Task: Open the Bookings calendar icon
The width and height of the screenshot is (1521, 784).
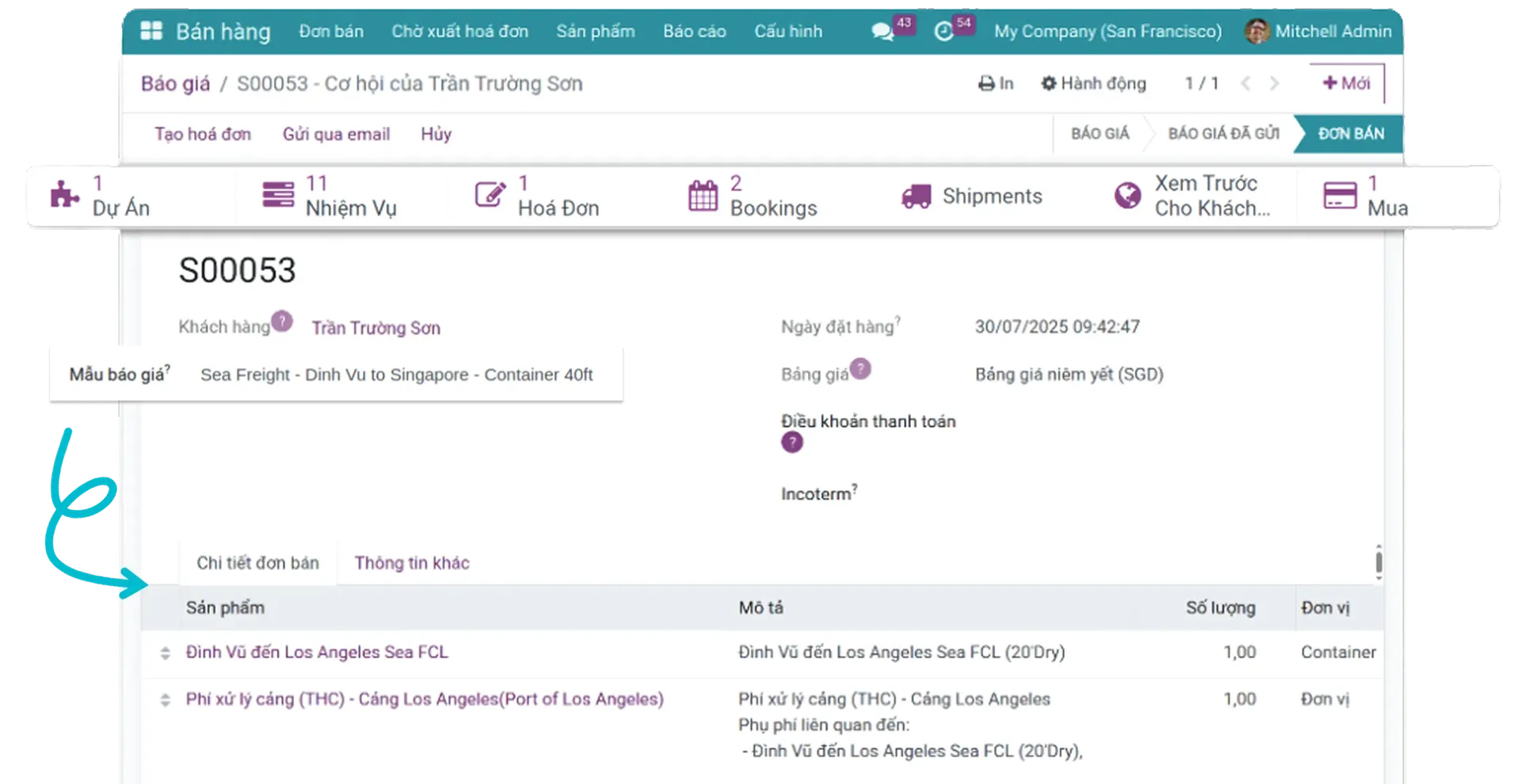Action: (x=703, y=196)
